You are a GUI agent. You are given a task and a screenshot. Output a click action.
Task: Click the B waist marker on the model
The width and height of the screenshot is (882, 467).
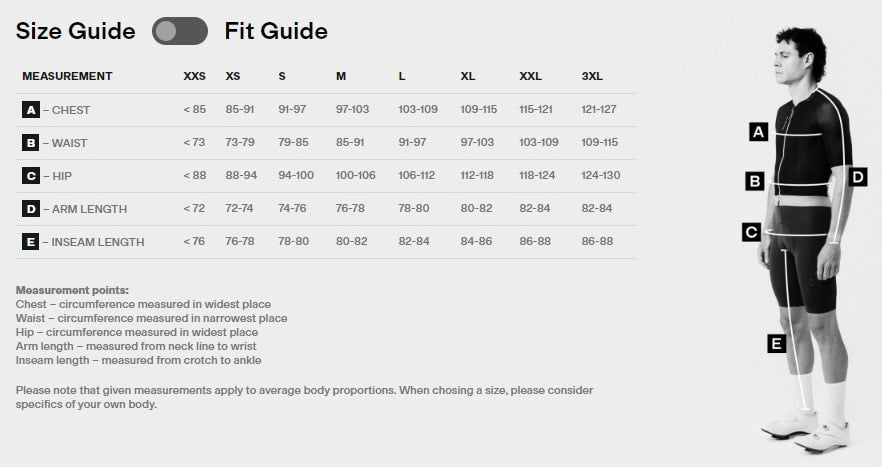[x=755, y=181]
